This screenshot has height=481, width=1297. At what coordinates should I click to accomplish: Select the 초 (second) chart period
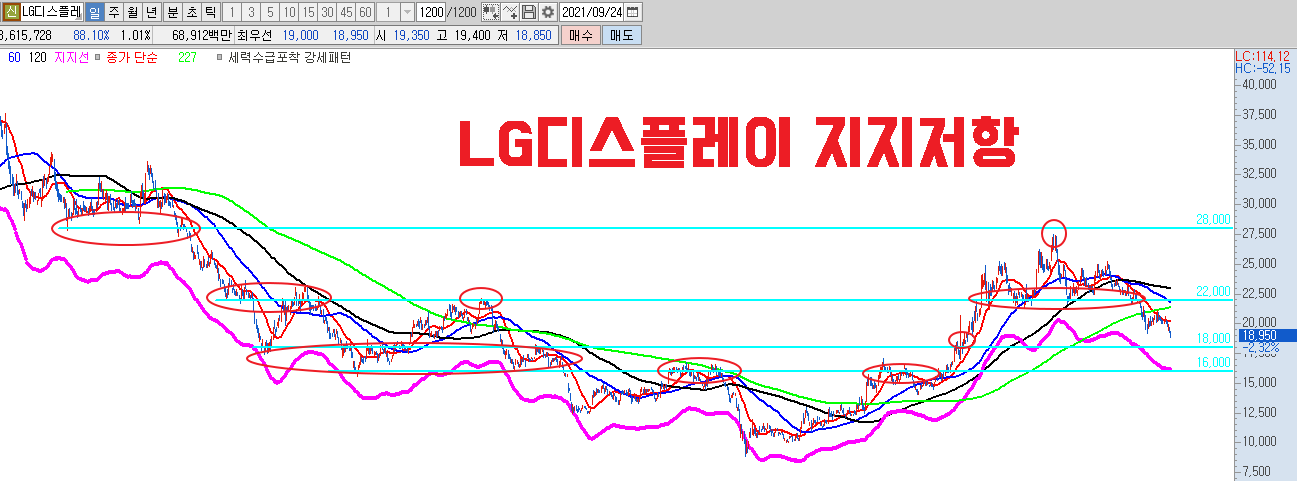point(191,13)
